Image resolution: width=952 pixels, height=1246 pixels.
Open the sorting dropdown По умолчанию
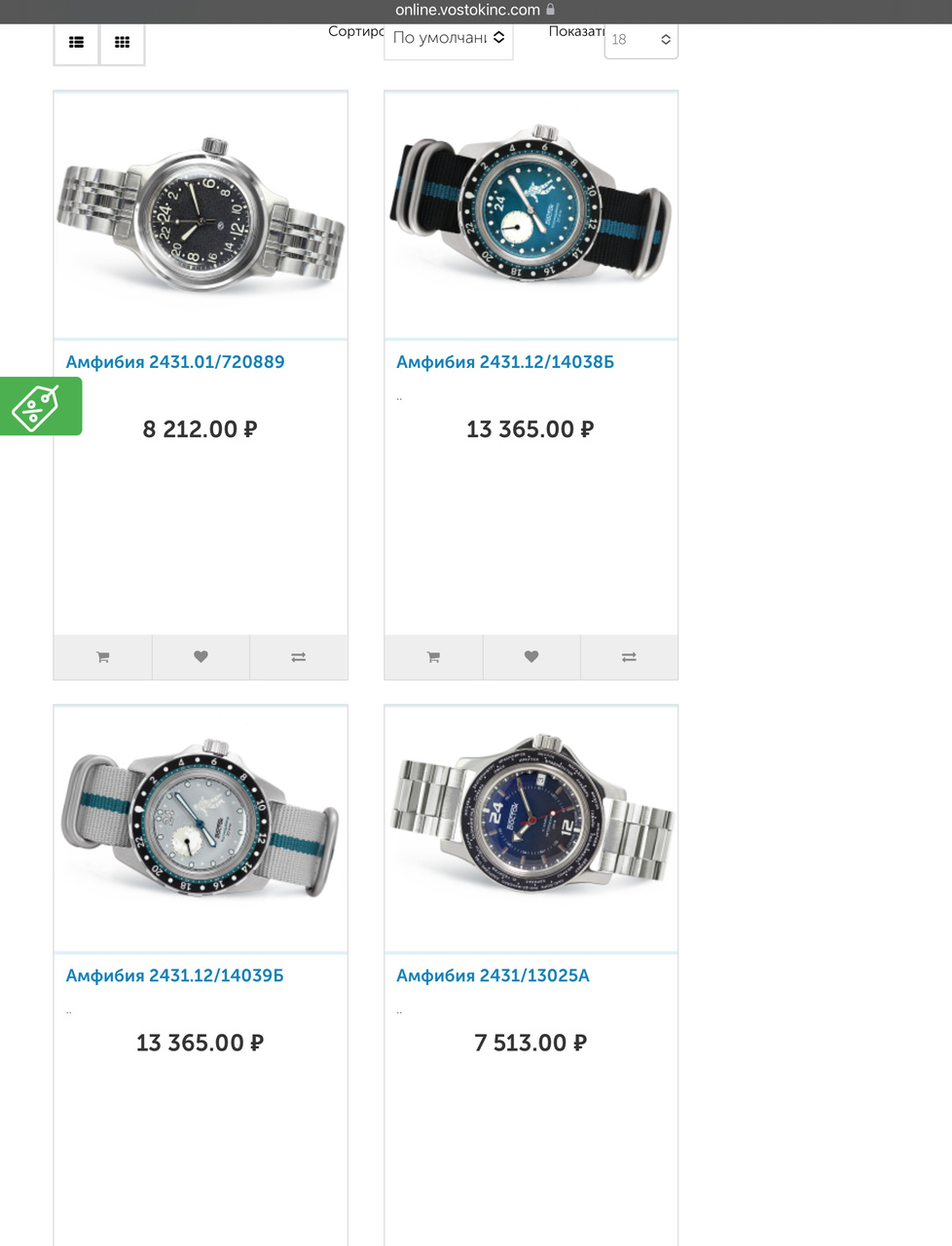point(449,39)
